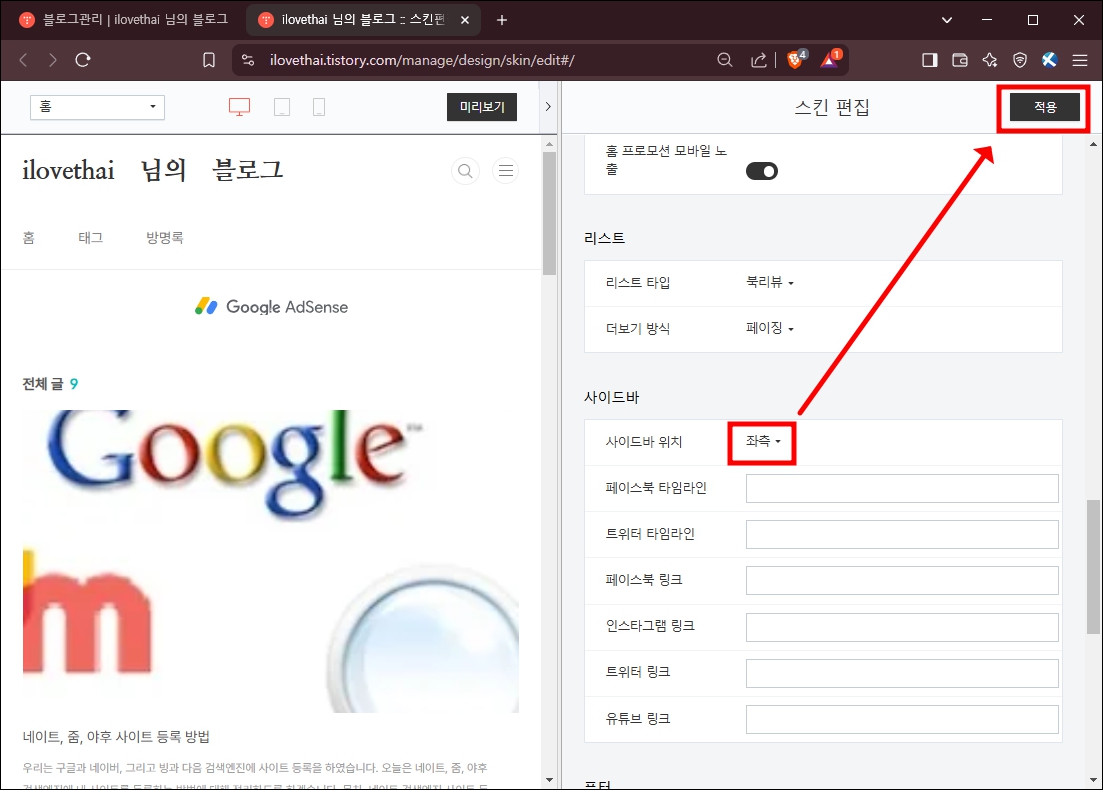Toggle 홈 프로모션 모바일 노출 switch
1103x790 pixels.
pyautogui.click(x=762, y=171)
